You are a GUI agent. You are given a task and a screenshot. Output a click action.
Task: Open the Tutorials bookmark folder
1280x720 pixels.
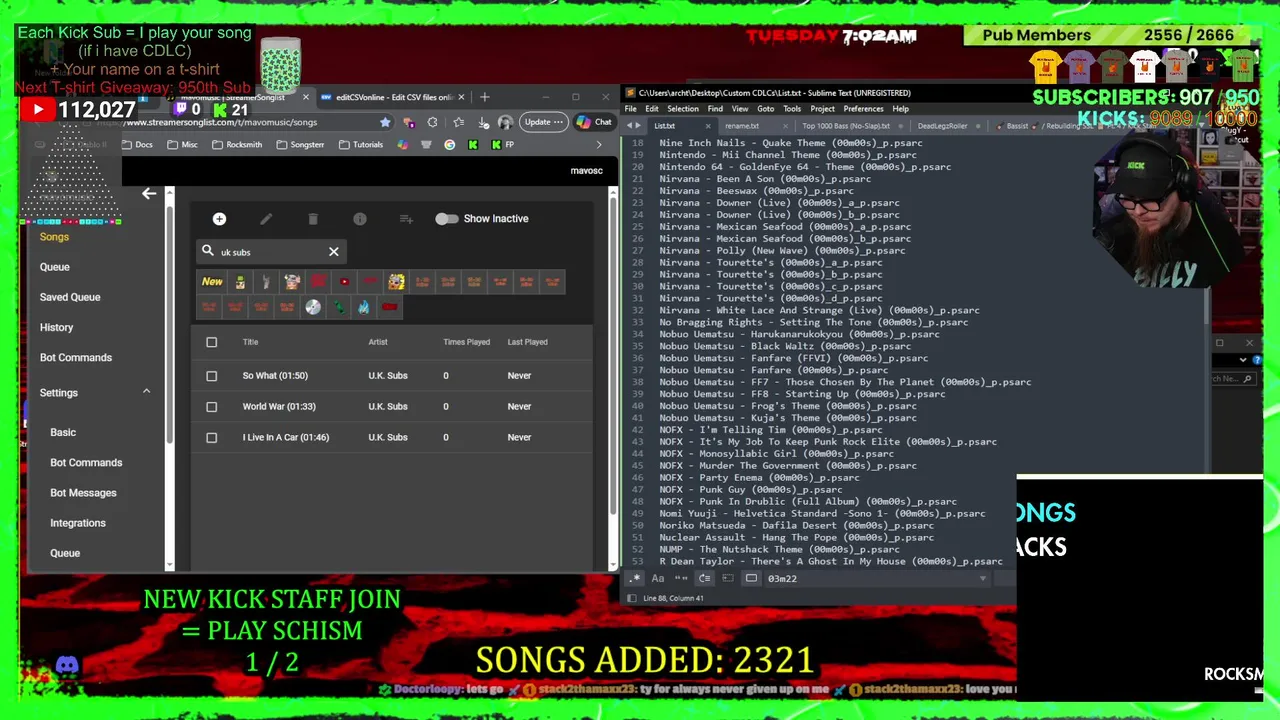[x=360, y=145]
